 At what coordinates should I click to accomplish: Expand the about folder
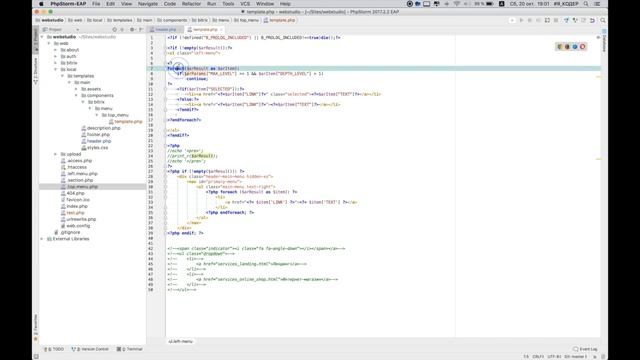click(56, 50)
